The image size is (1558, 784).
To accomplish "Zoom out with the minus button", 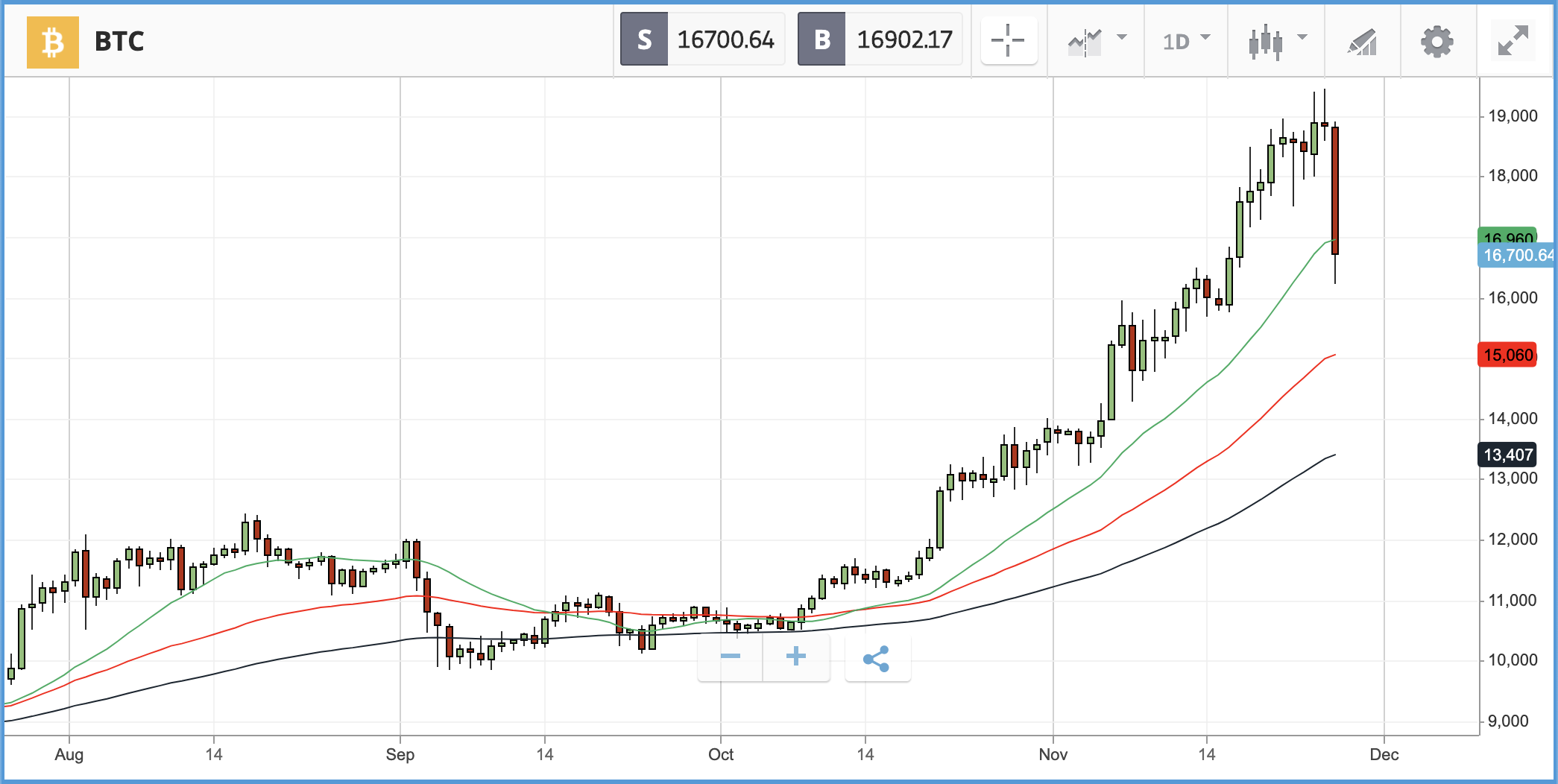I will coord(730,657).
